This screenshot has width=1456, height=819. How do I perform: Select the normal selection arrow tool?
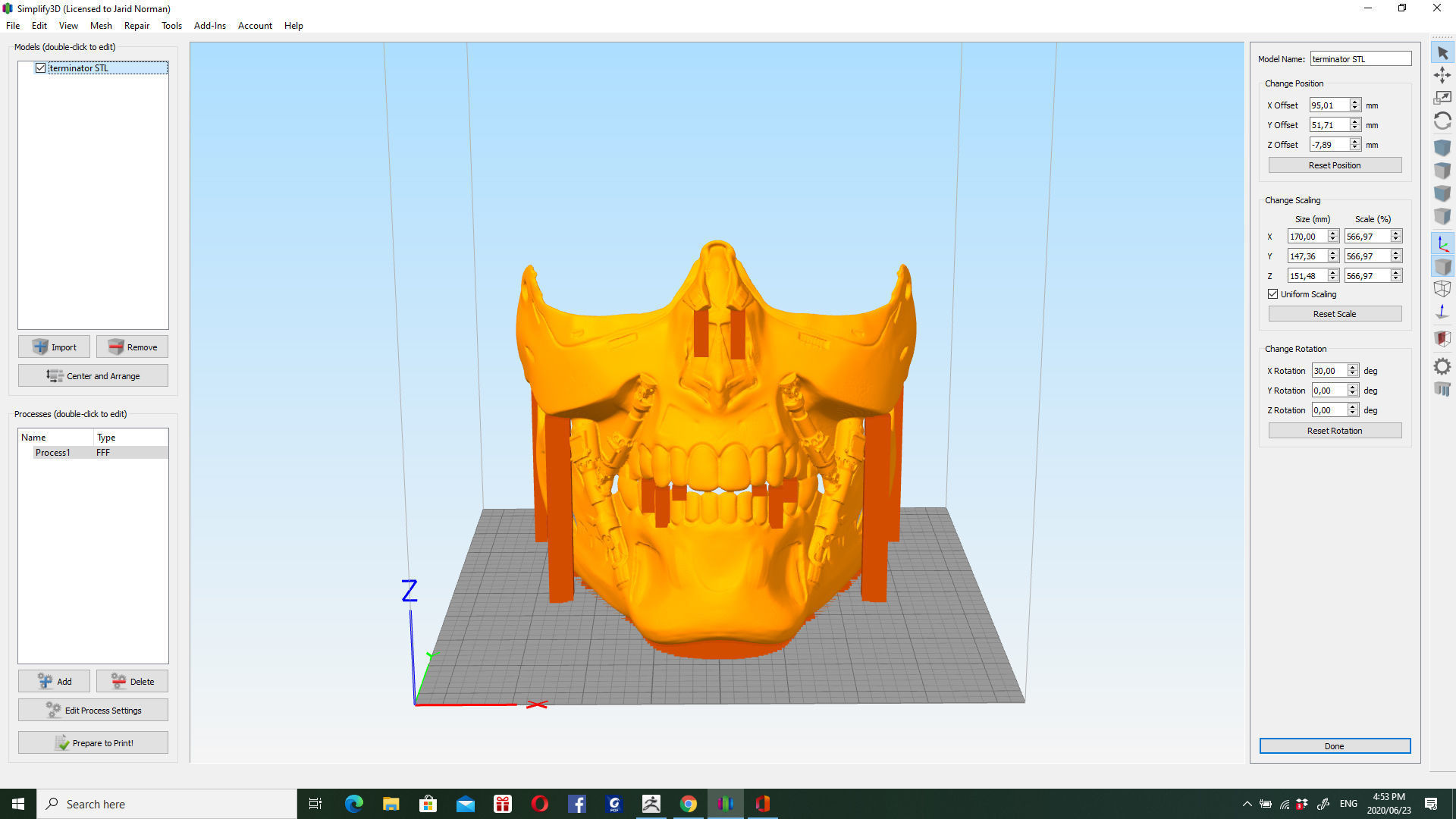point(1442,53)
